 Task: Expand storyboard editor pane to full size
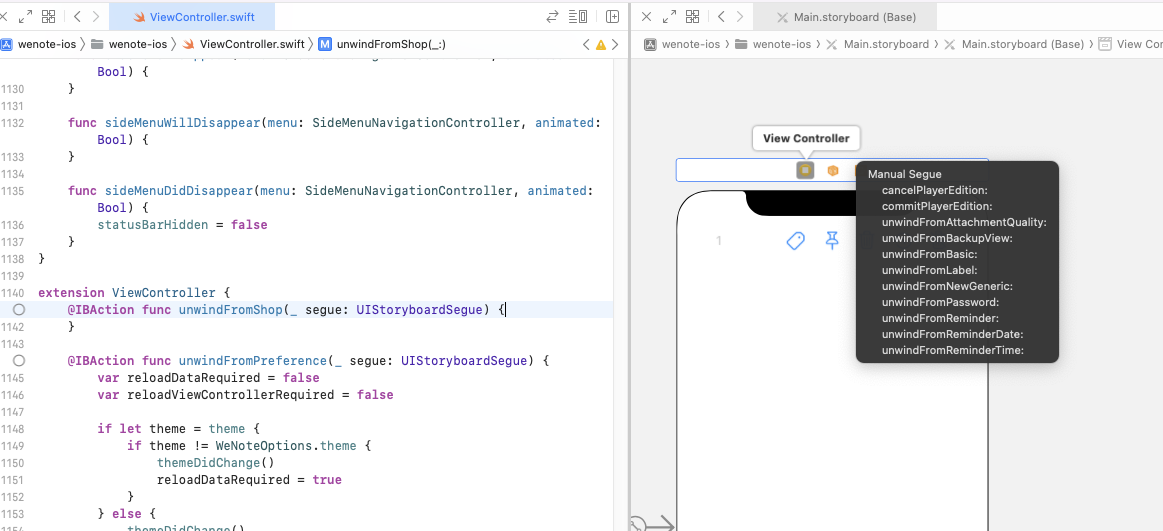click(x=669, y=16)
